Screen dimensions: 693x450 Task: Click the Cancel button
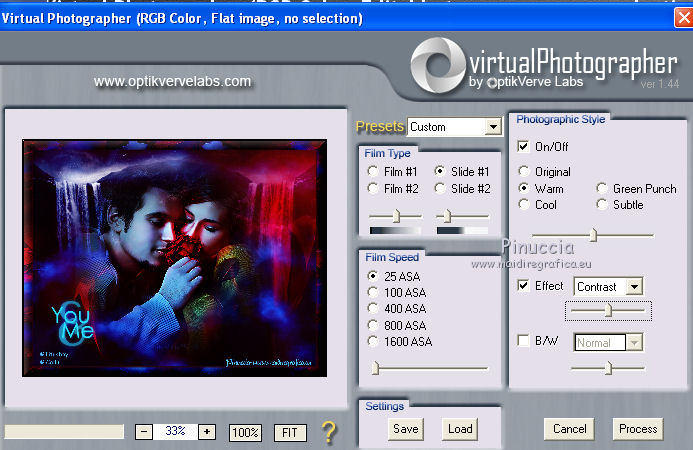(x=569, y=429)
